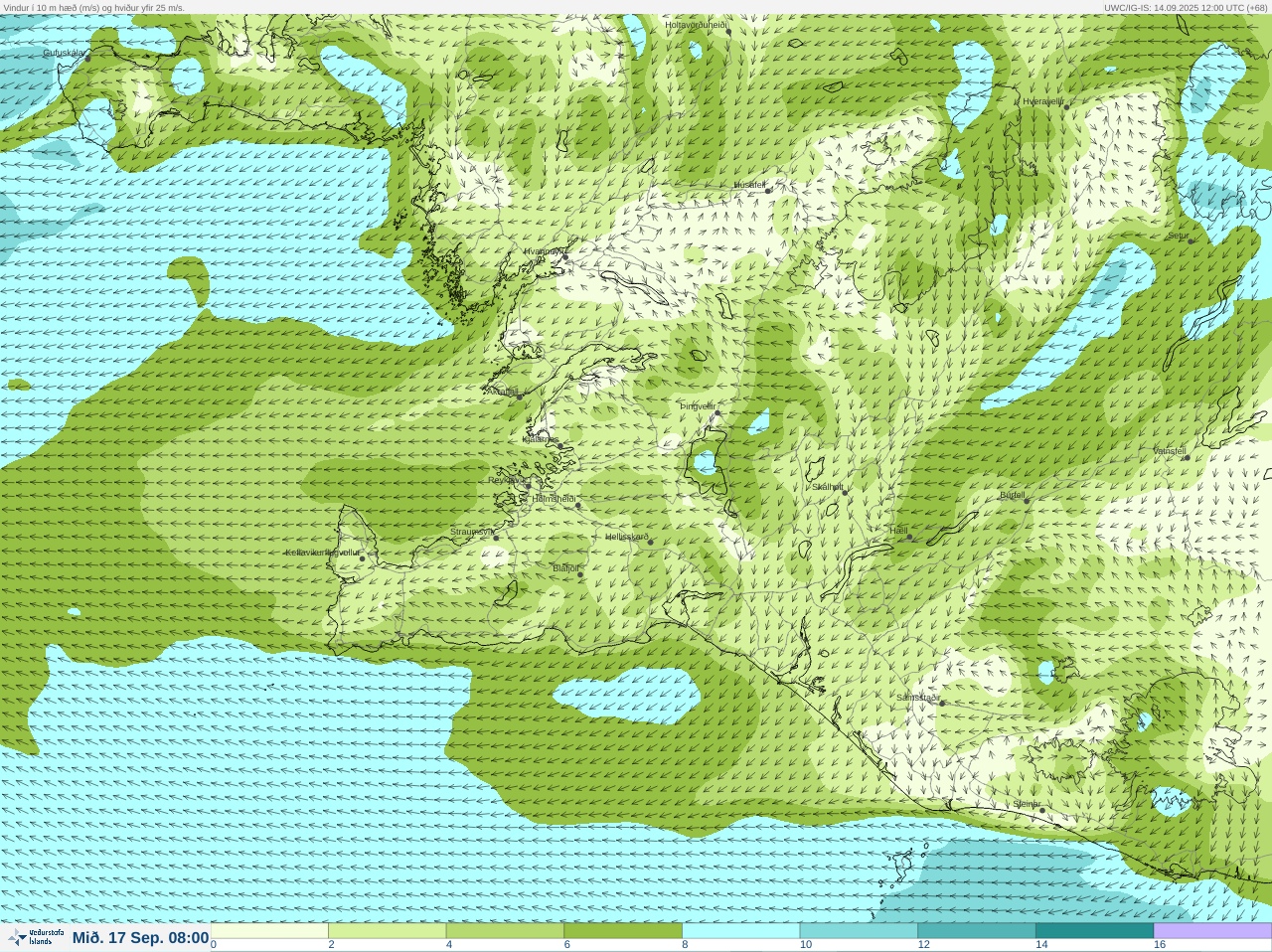This screenshot has height=952, width=1272.
Task: Click the Akrafjall station label
Action: click(x=502, y=392)
